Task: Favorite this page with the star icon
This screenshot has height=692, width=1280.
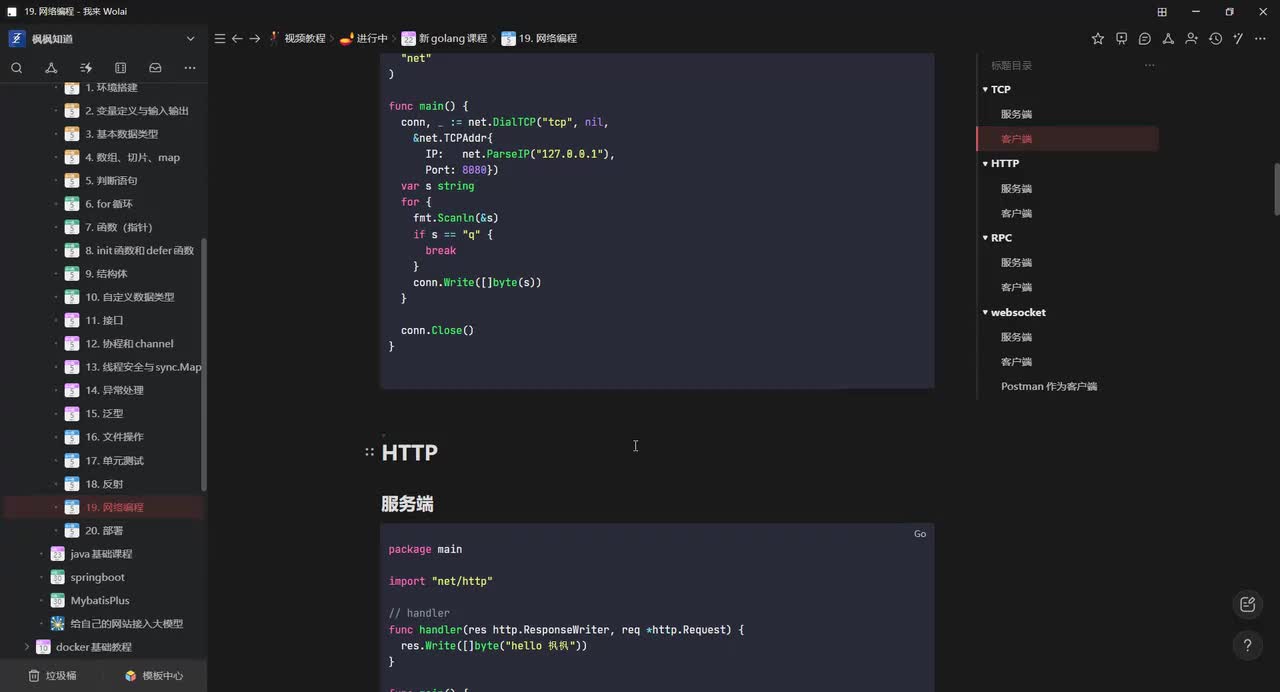Action: (x=1098, y=38)
